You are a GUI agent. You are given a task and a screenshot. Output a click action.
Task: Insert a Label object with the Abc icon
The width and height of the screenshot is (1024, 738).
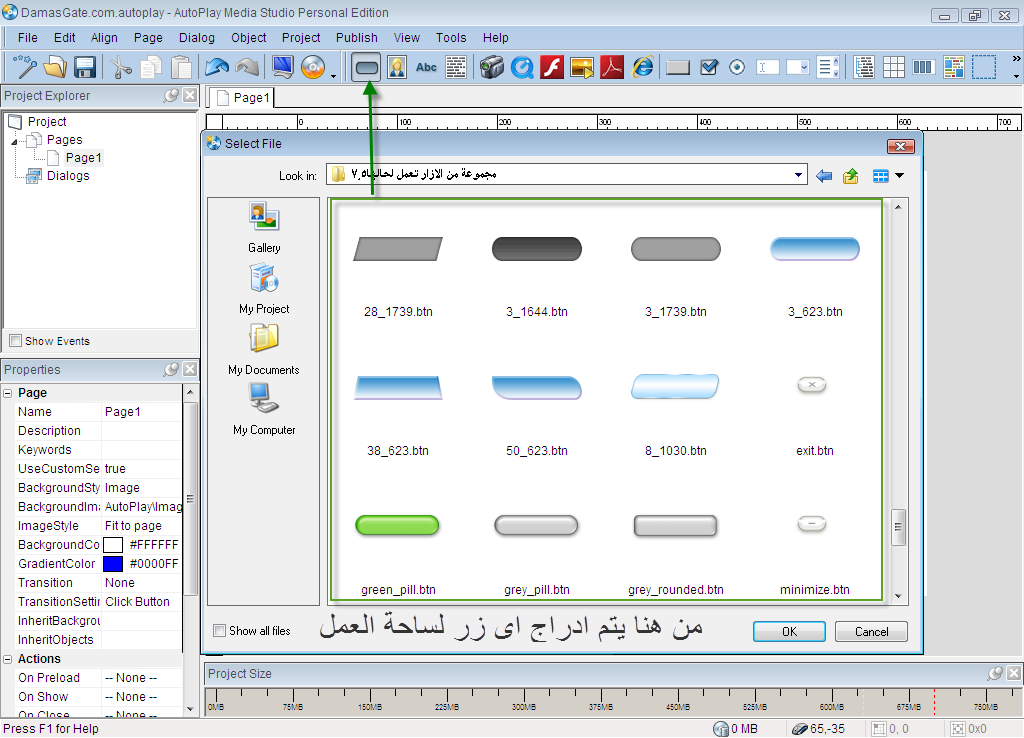click(426, 67)
